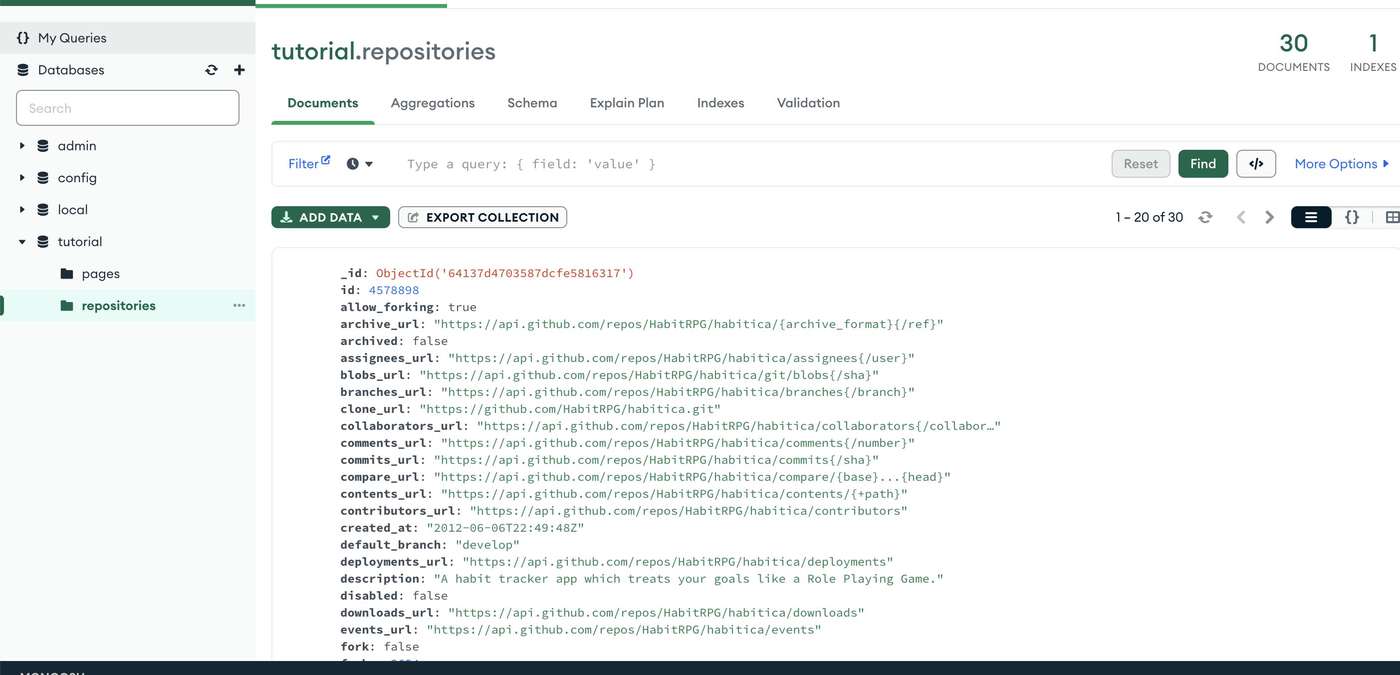The width and height of the screenshot is (1400, 675).
Task: Run the query with Find button
Action: (1203, 163)
